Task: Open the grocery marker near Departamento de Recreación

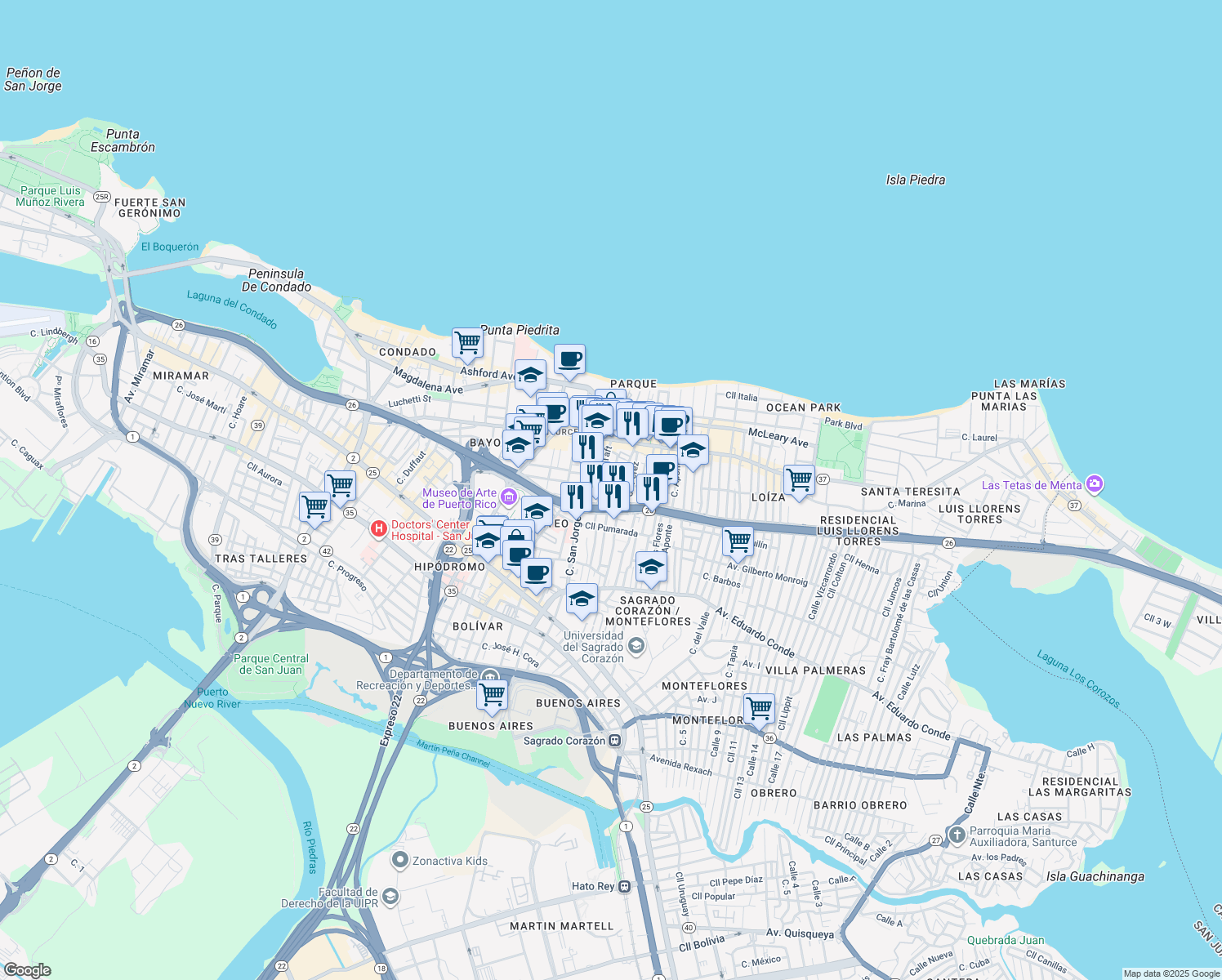Action: 492,693
